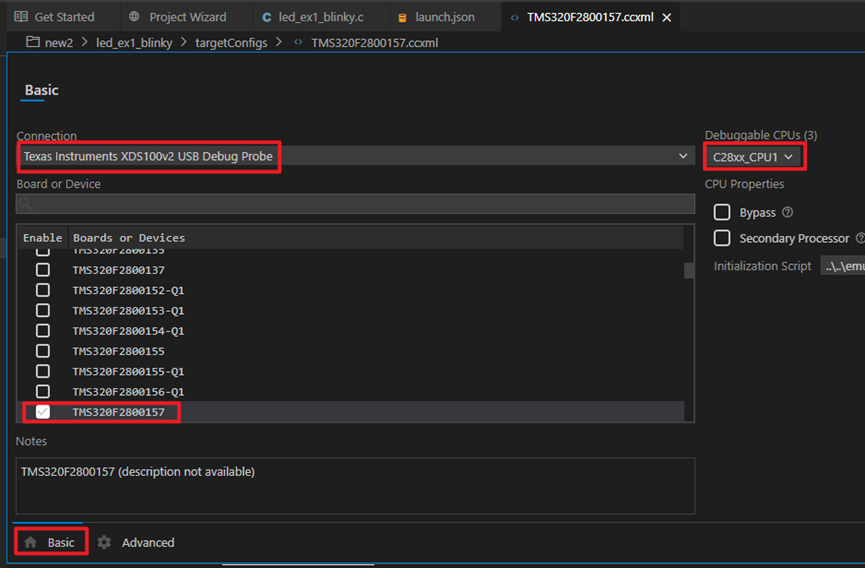Select the TMS320F2800154-Q1 device name
Image resolution: width=865 pixels, height=568 pixels.
pyautogui.click(x=129, y=331)
